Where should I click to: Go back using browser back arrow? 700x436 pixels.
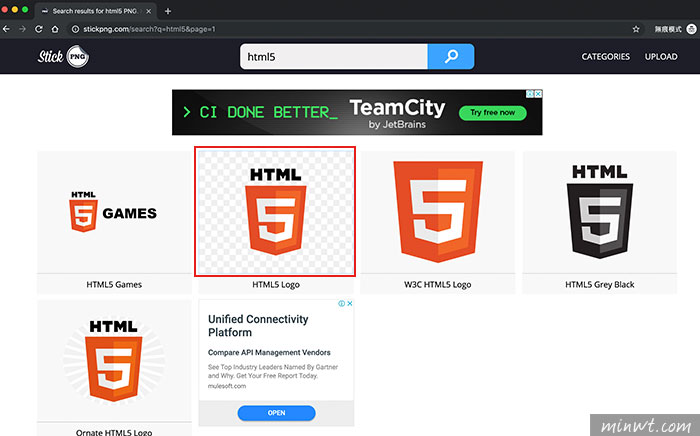coord(9,29)
